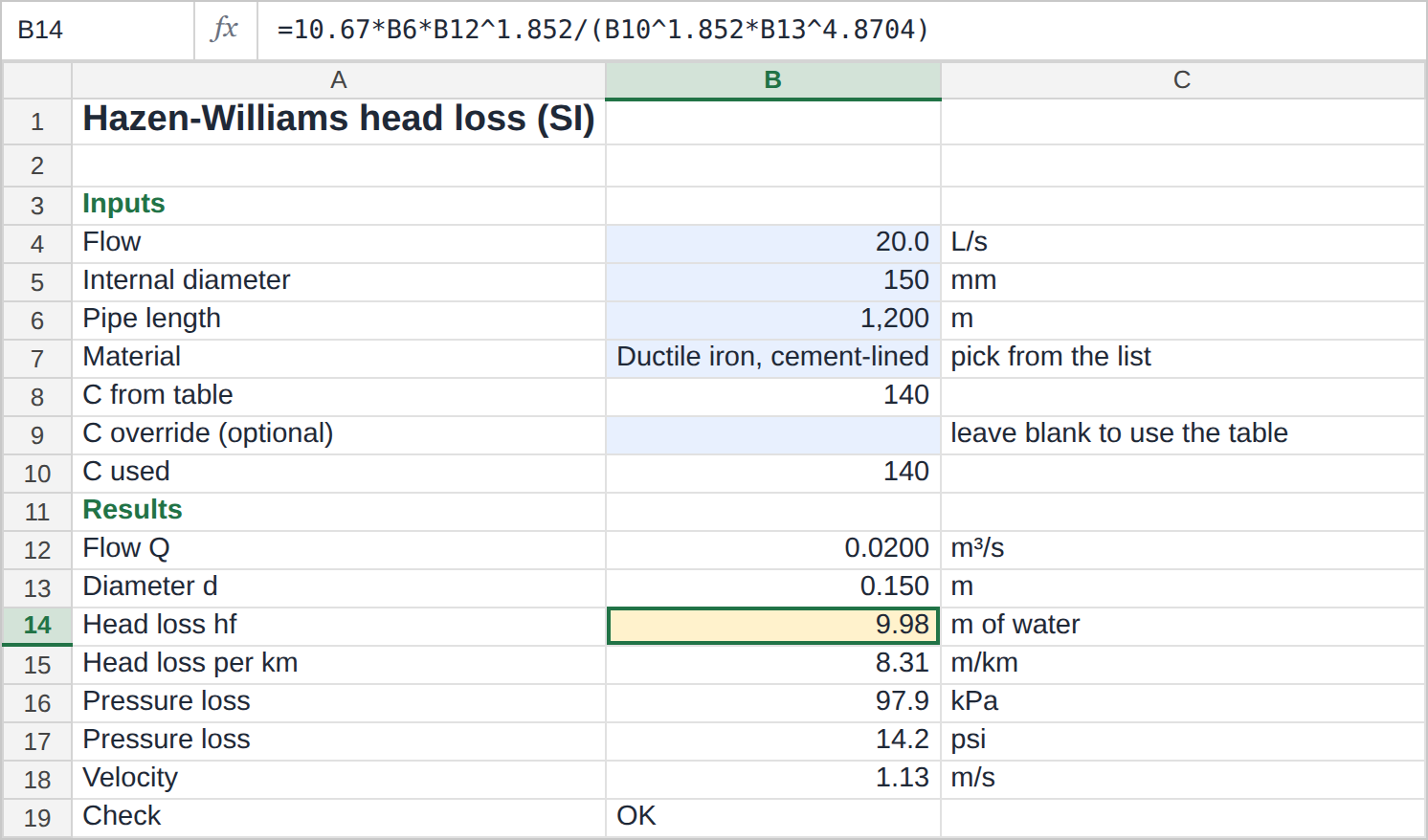Select the 'C used' value 140
This screenshot has width=1428, height=840.
pos(773,473)
